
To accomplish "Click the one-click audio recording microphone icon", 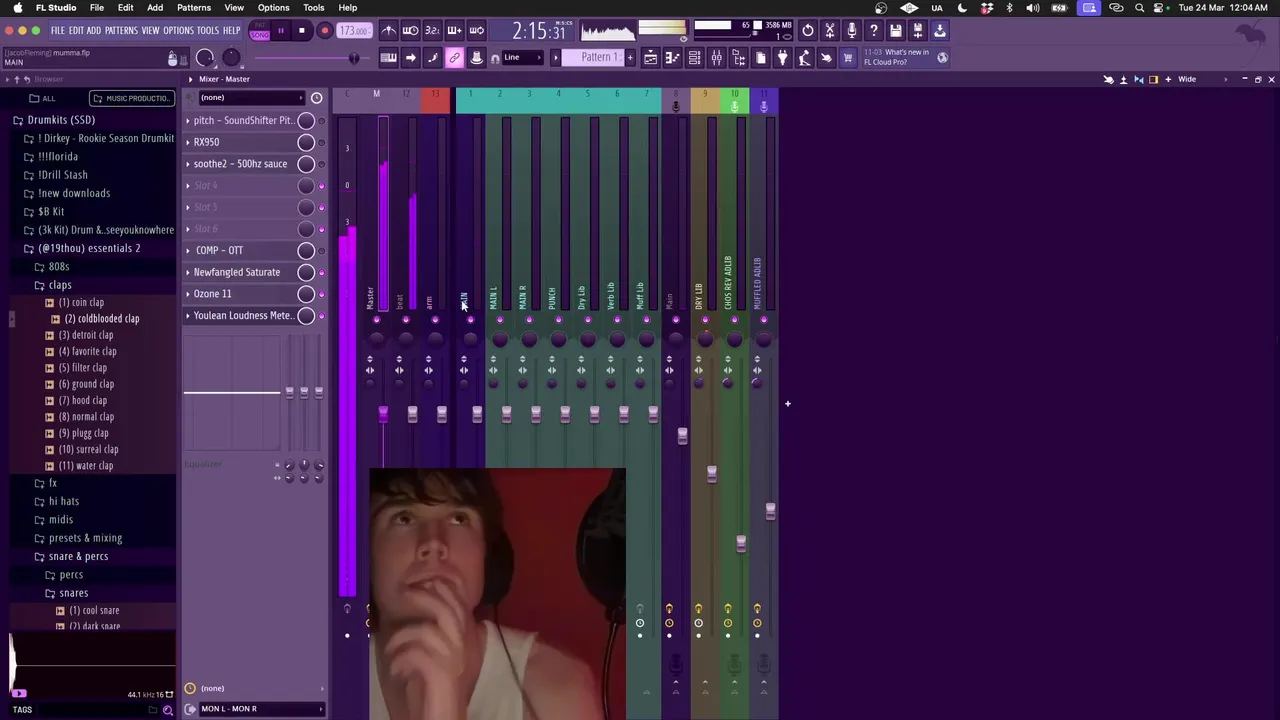I will (852, 31).
